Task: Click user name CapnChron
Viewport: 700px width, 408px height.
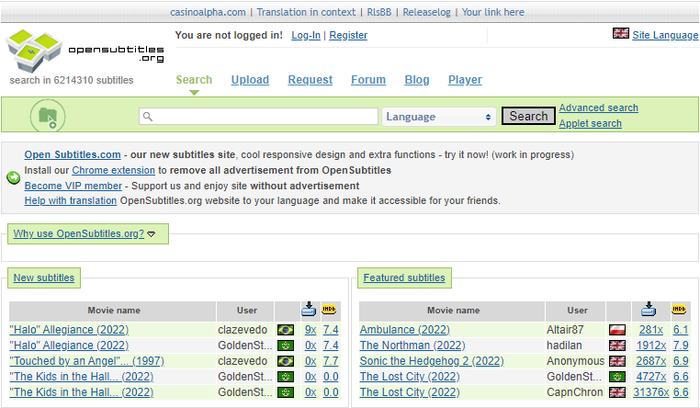Action: click(x=575, y=392)
